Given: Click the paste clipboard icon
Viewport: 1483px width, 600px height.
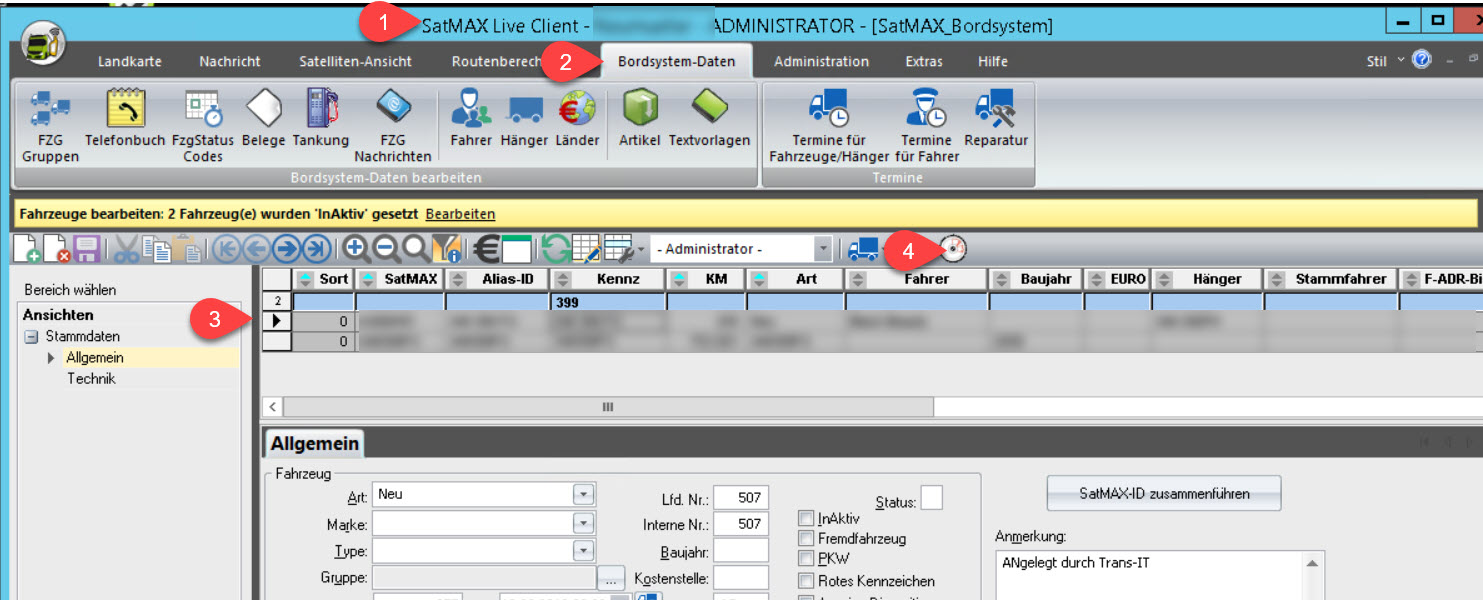Looking at the screenshot, I should coord(185,249).
